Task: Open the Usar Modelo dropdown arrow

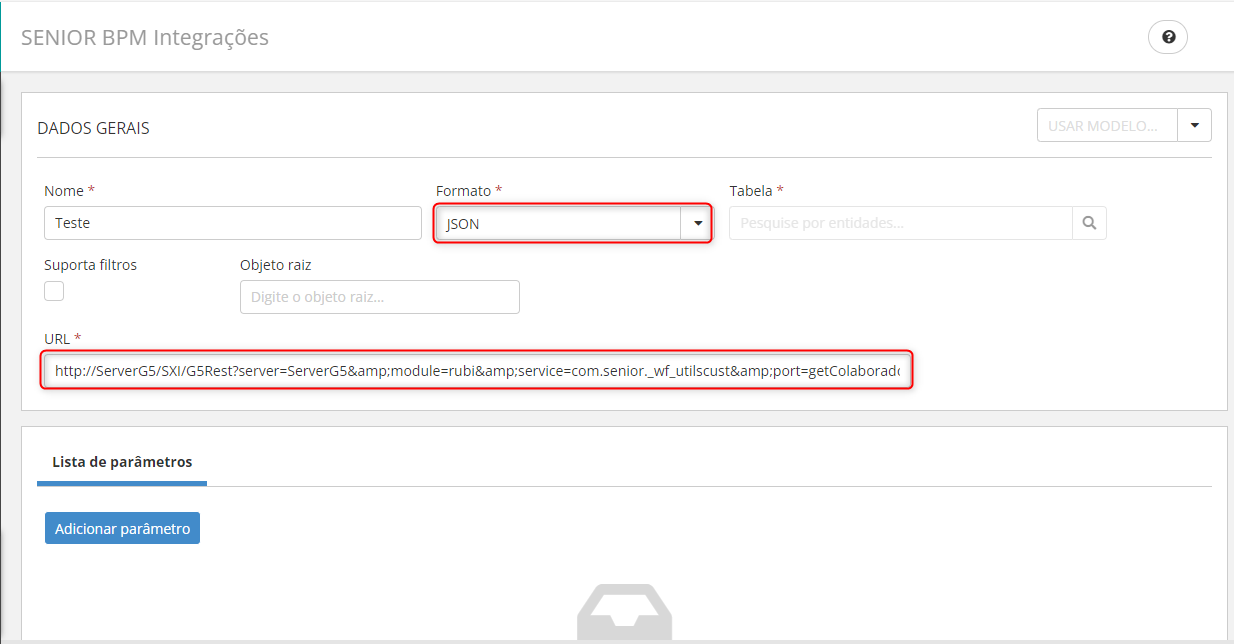Action: (x=1194, y=126)
